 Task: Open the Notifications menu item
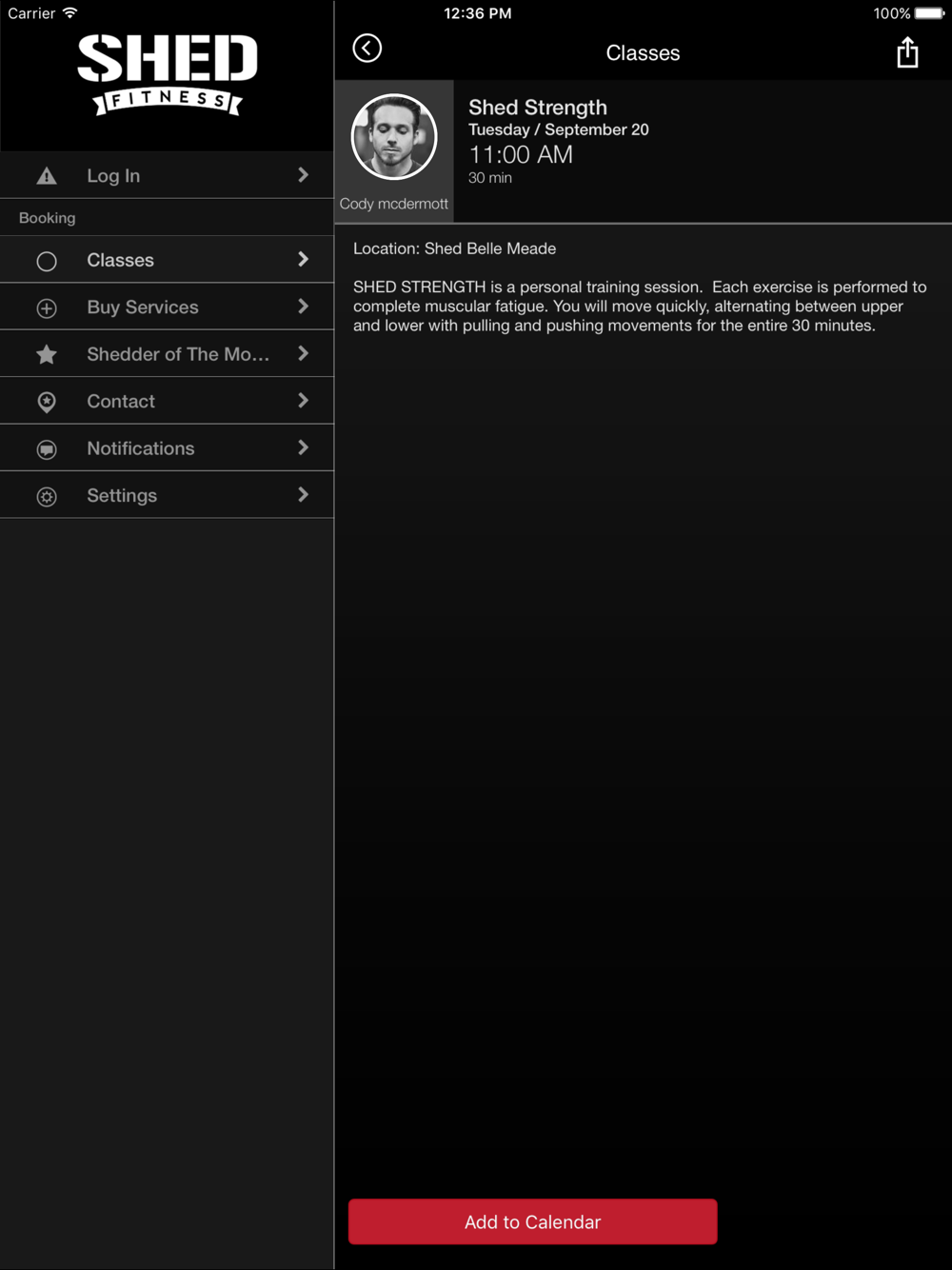click(x=167, y=448)
